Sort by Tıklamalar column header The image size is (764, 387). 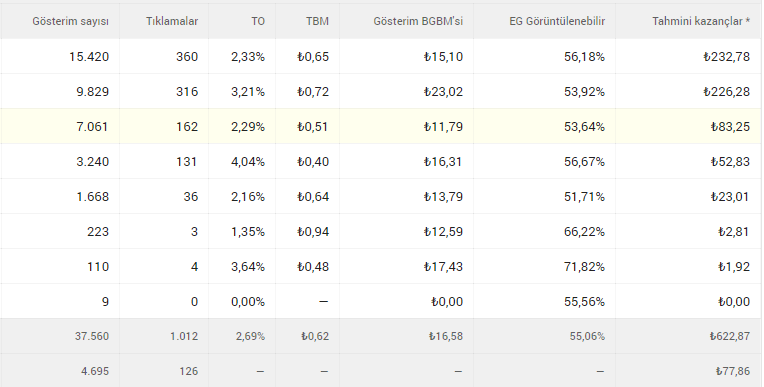172,21
